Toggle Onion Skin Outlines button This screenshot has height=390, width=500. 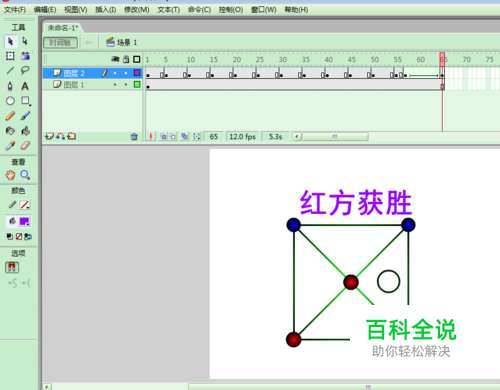click(173, 136)
